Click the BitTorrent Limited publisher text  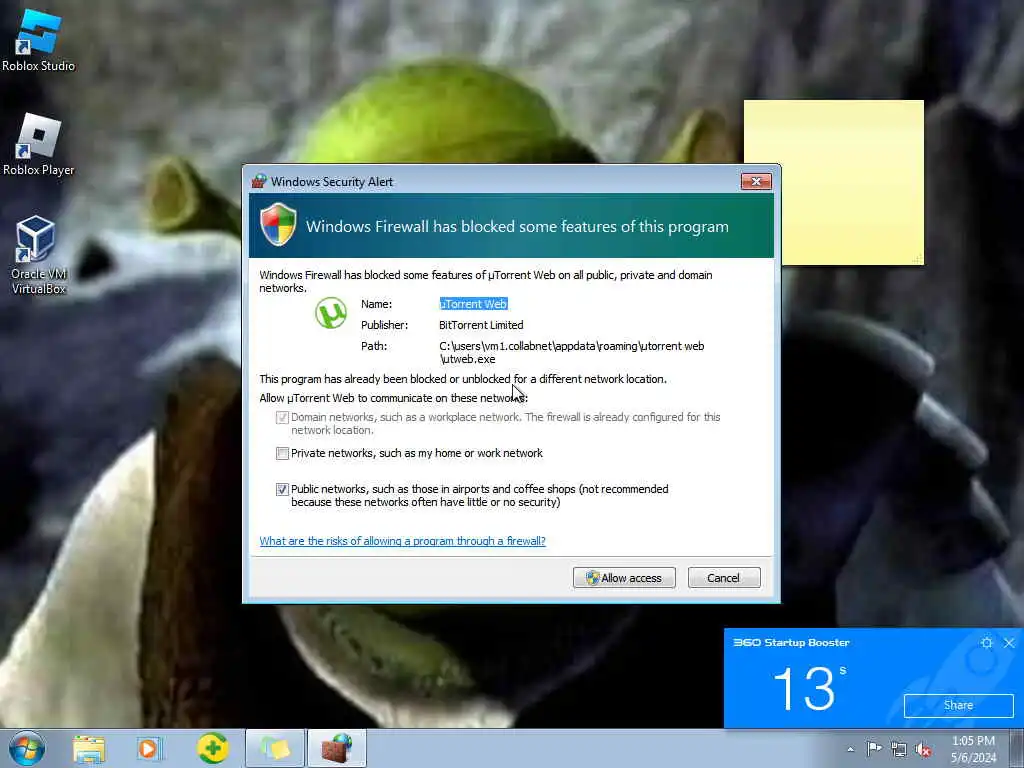(481, 325)
